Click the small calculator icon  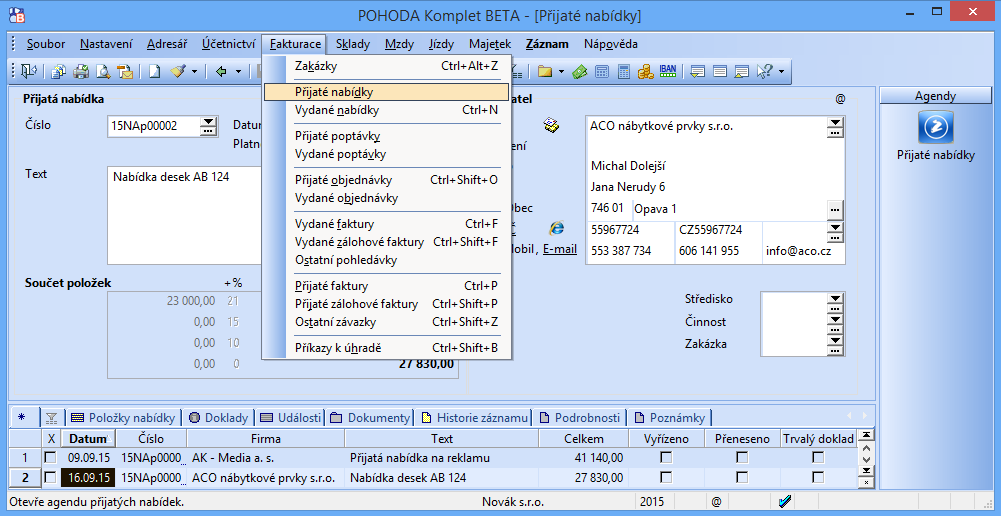(x=601, y=72)
